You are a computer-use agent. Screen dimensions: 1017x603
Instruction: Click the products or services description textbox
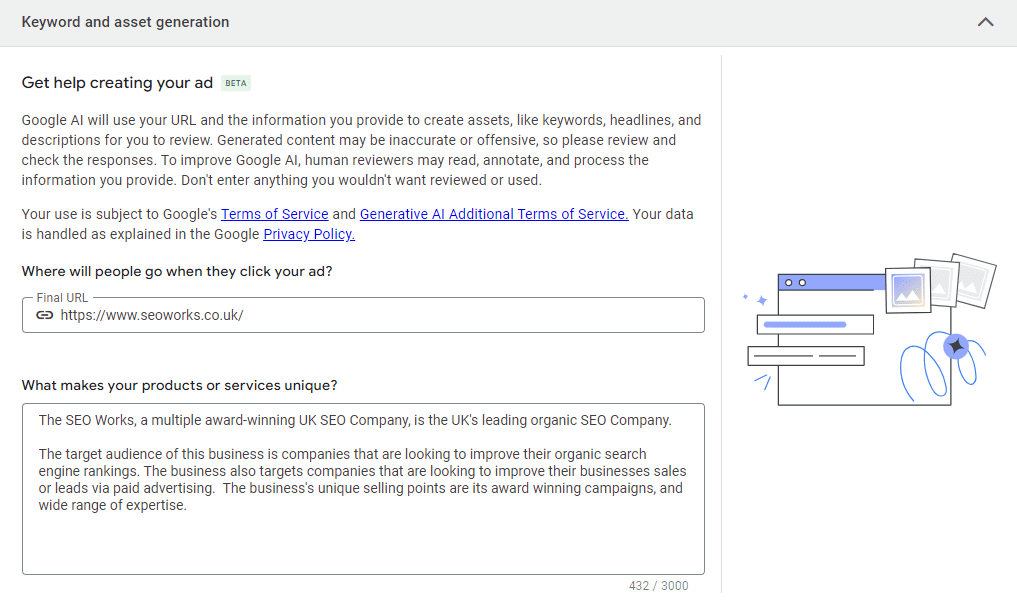[363, 489]
